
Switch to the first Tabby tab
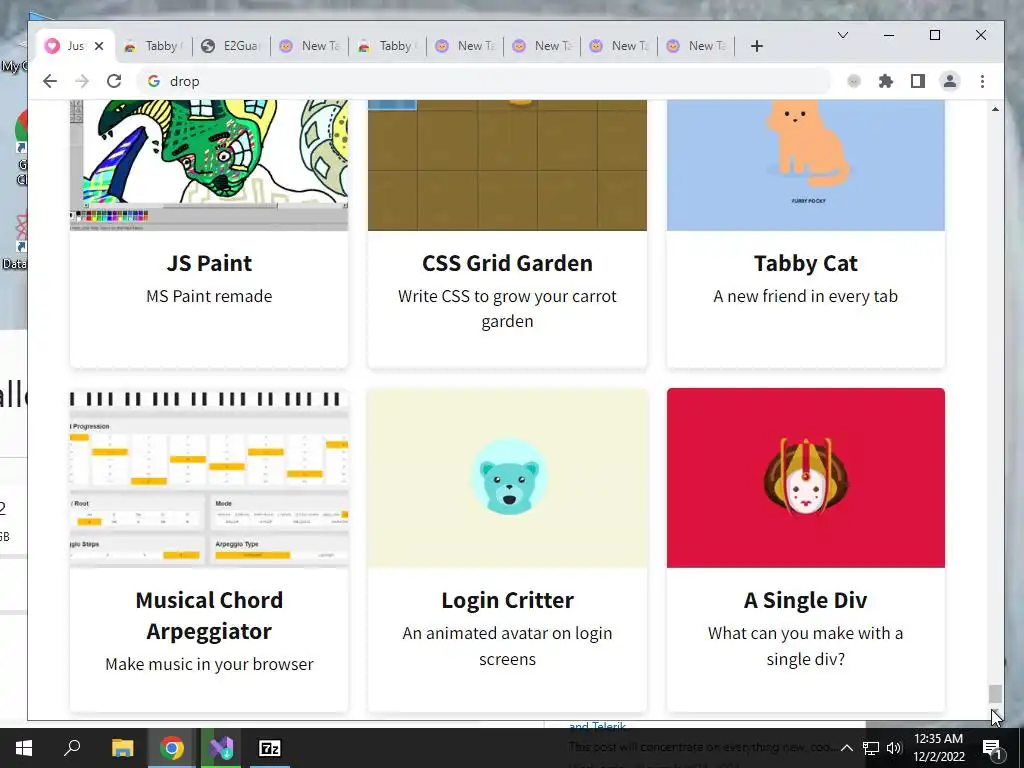click(154, 46)
